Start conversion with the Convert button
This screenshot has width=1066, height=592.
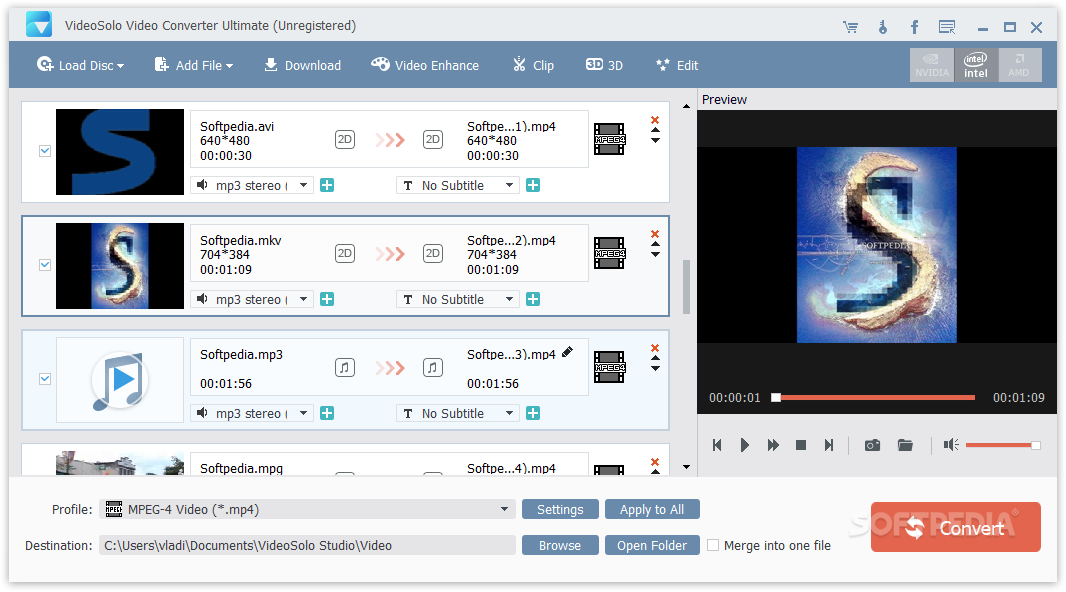[x=956, y=527]
